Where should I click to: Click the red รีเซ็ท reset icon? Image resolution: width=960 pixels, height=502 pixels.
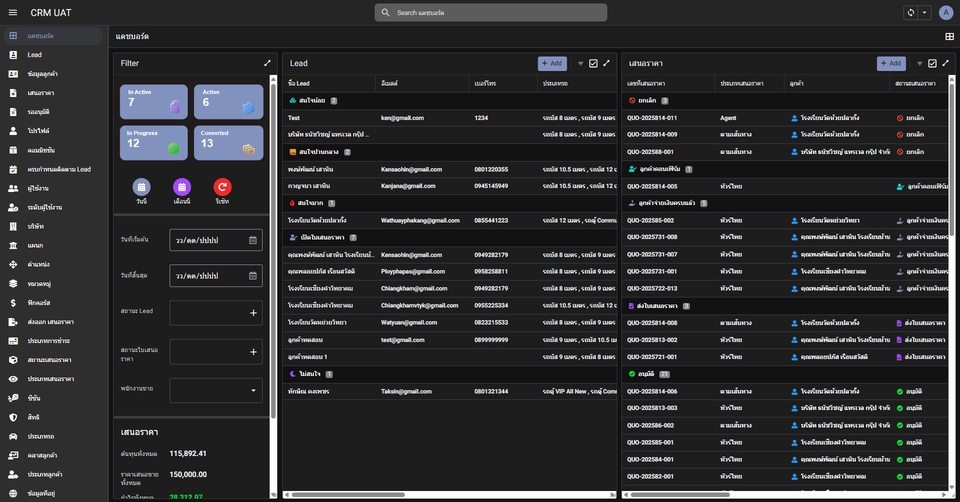coord(222,187)
